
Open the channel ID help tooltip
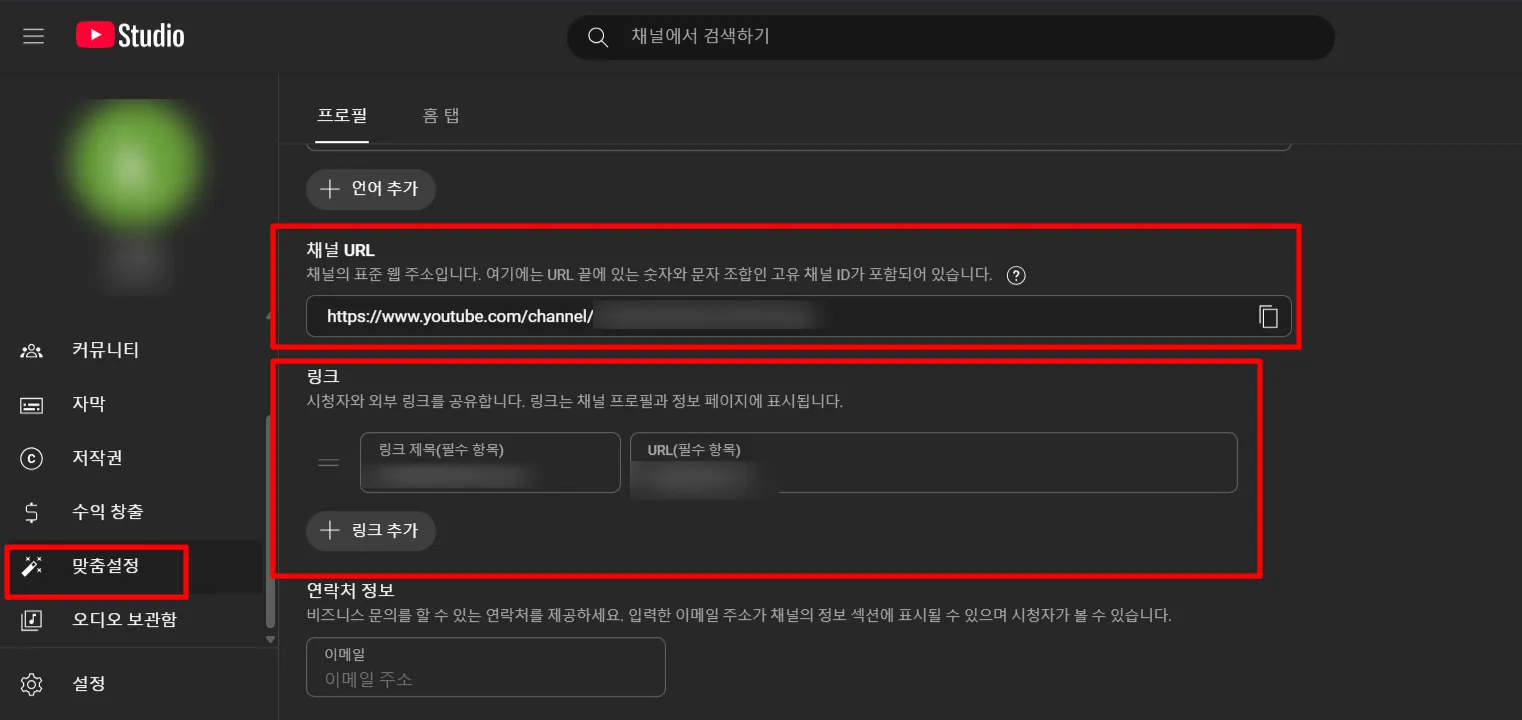tap(1016, 275)
